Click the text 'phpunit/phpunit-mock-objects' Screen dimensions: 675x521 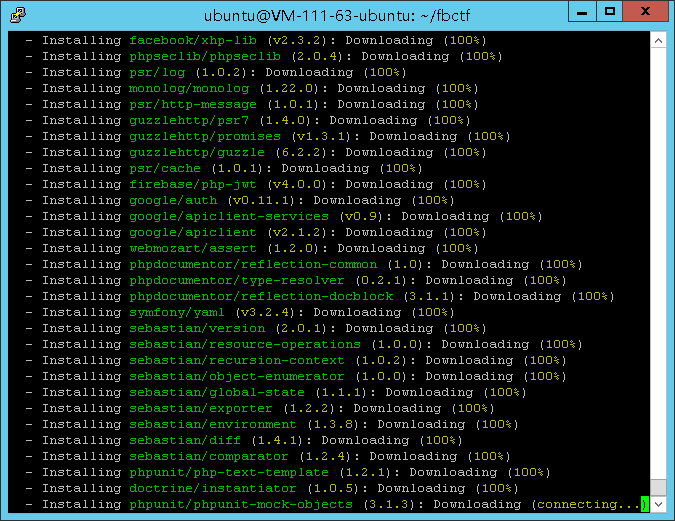click(x=241, y=504)
